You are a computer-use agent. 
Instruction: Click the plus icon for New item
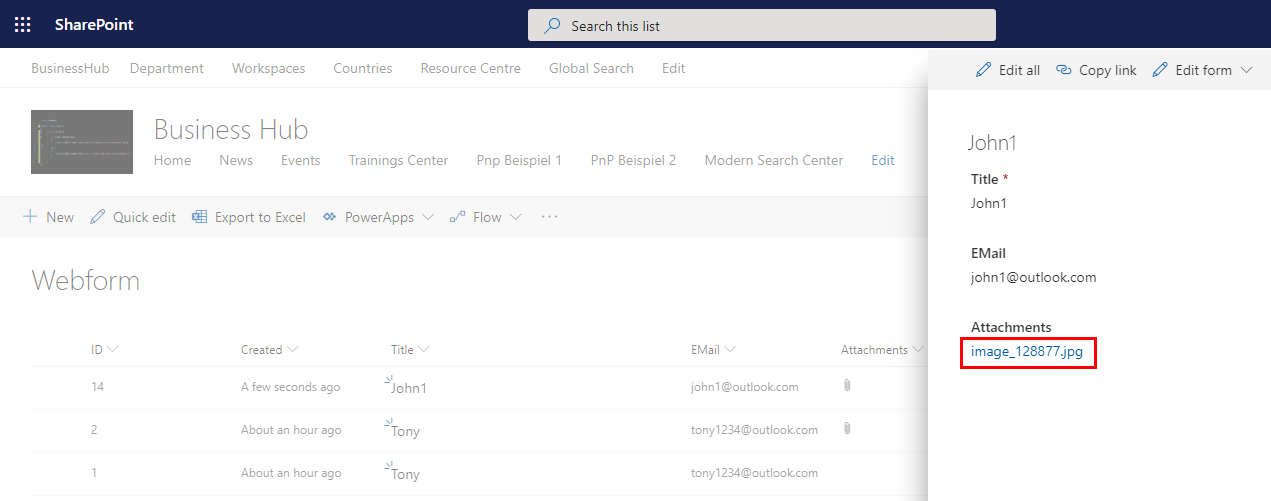[x=30, y=217]
